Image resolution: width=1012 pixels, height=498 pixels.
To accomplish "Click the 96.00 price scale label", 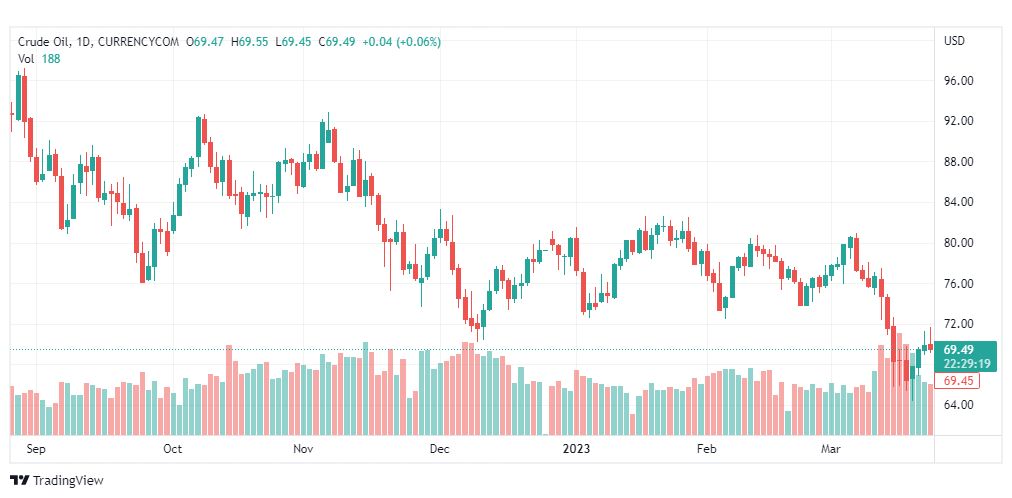I will click(x=959, y=80).
